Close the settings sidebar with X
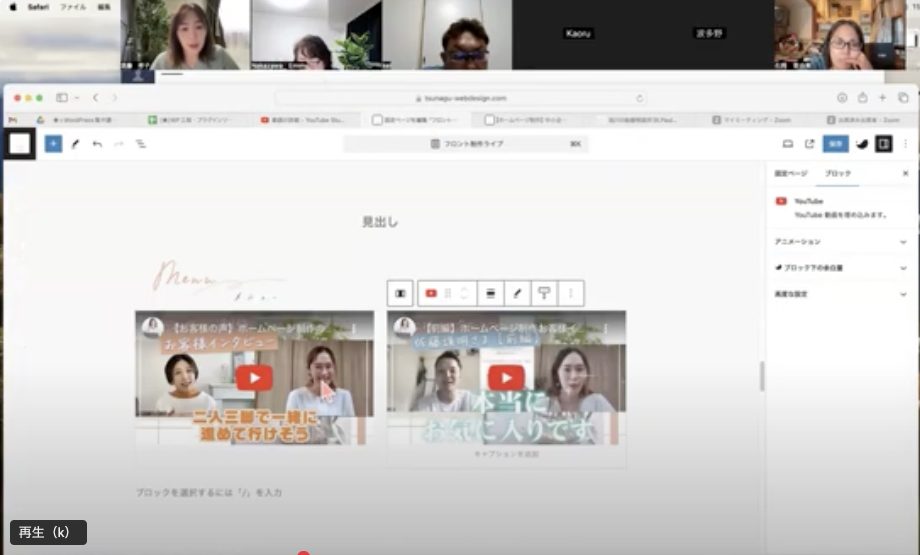 click(905, 174)
